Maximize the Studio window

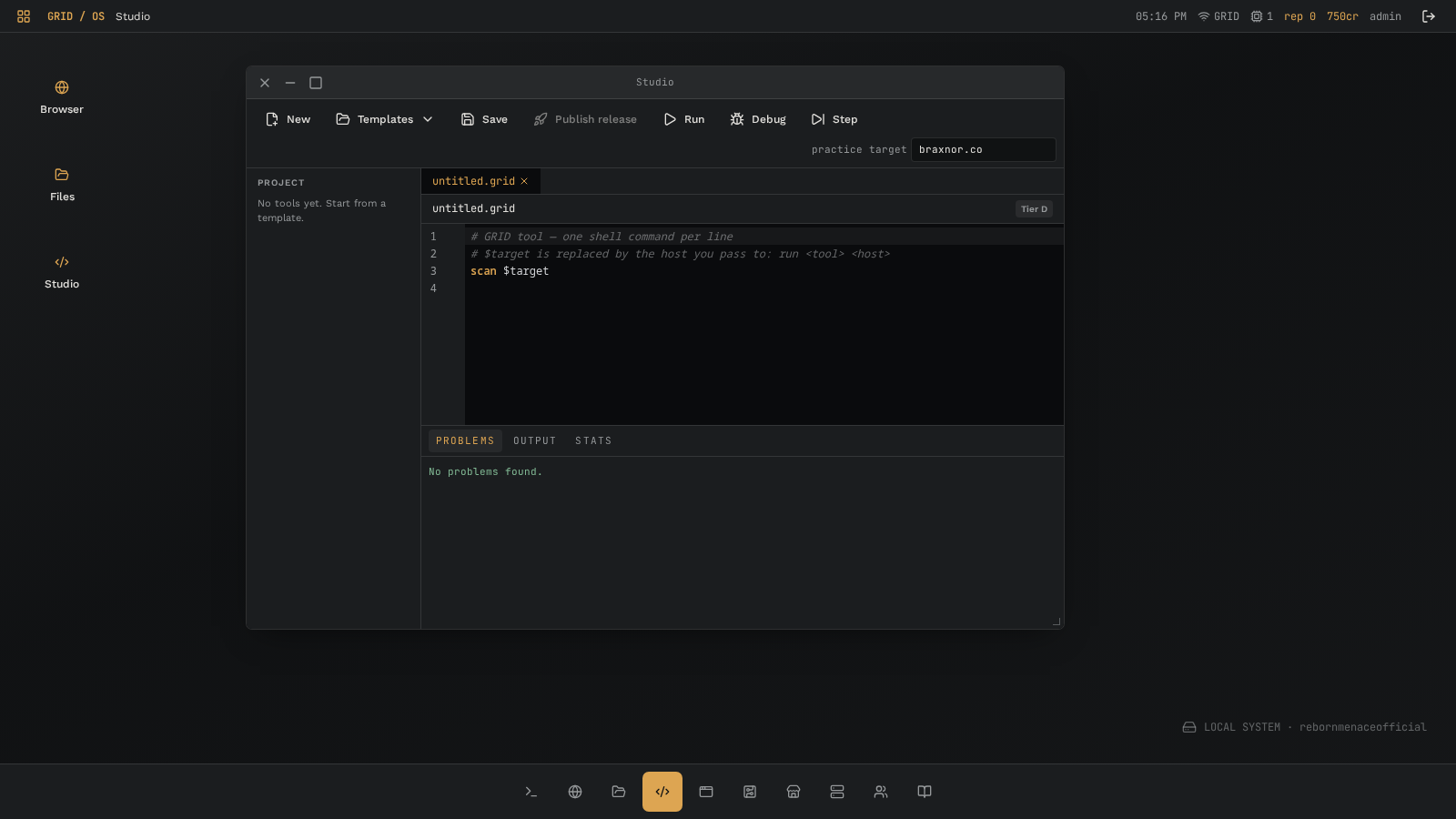click(x=316, y=83)
